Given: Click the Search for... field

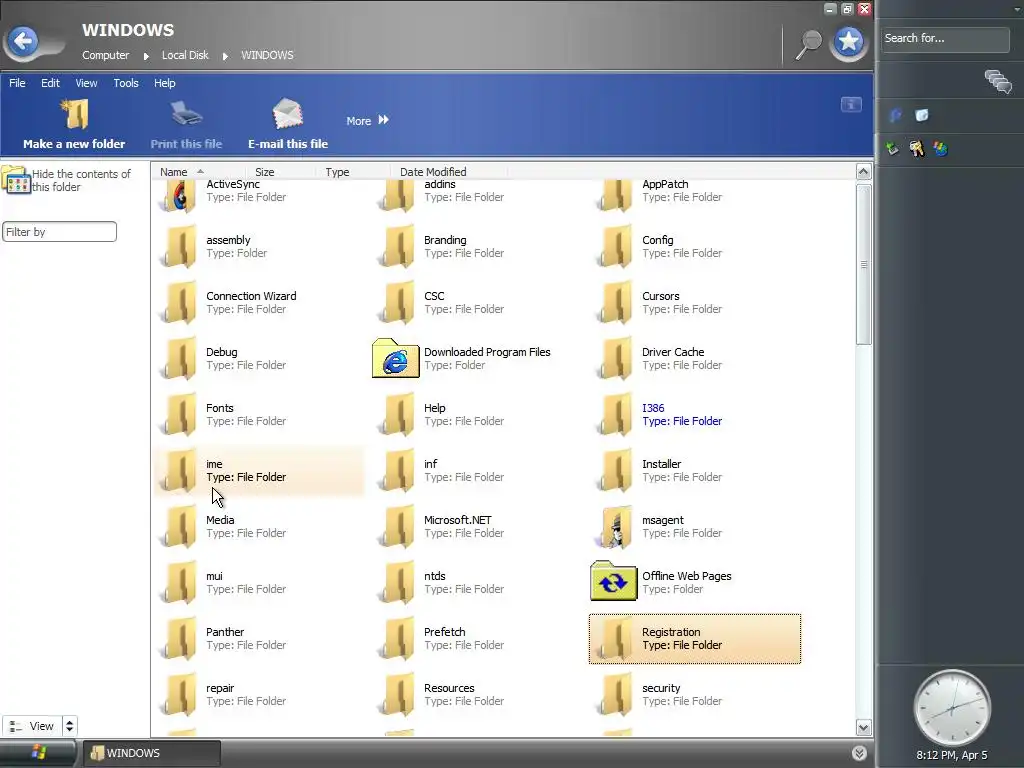Looking at the screenshot, I should 944,39.
